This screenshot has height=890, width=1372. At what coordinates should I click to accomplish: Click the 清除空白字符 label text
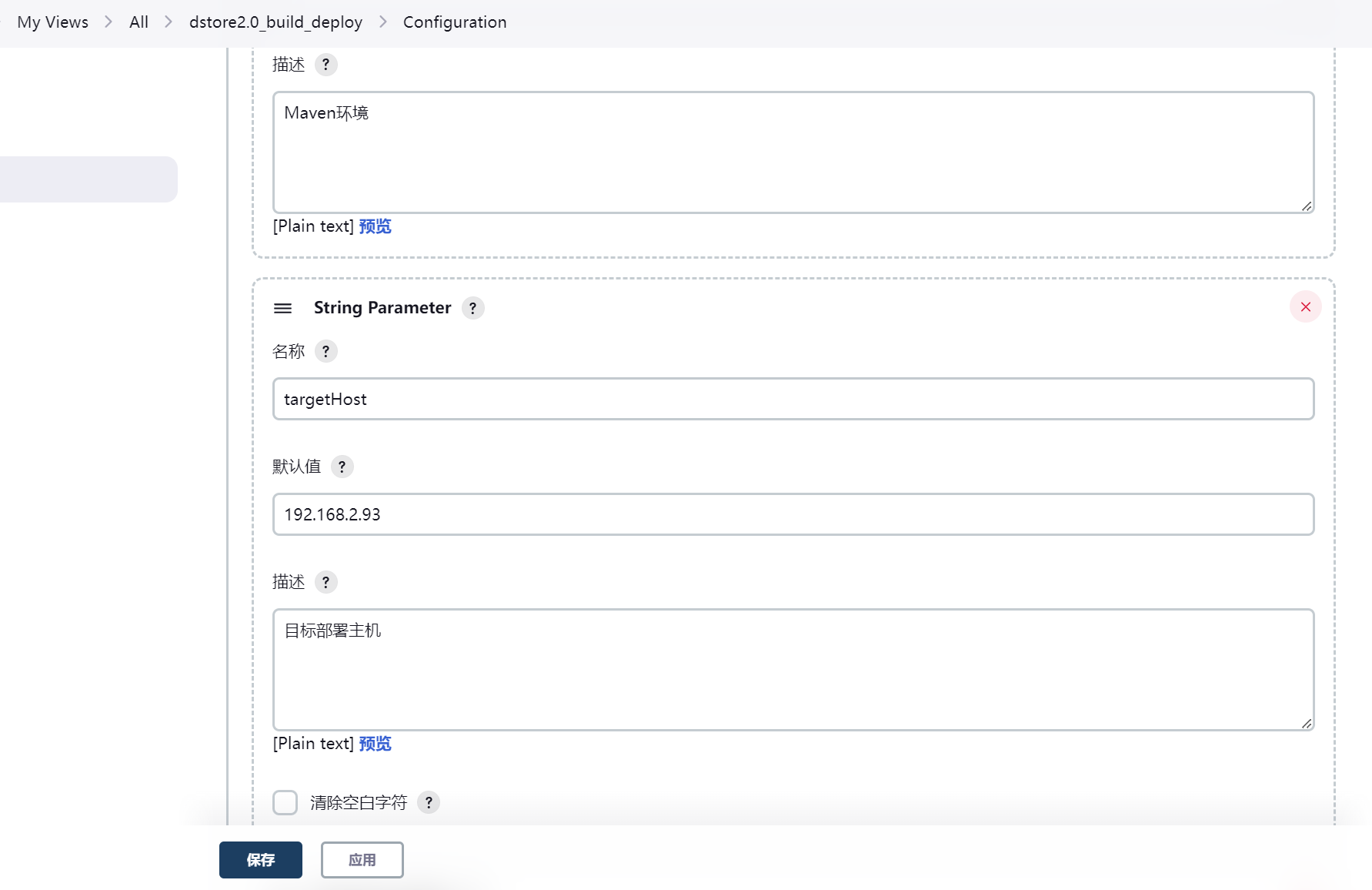359,803
